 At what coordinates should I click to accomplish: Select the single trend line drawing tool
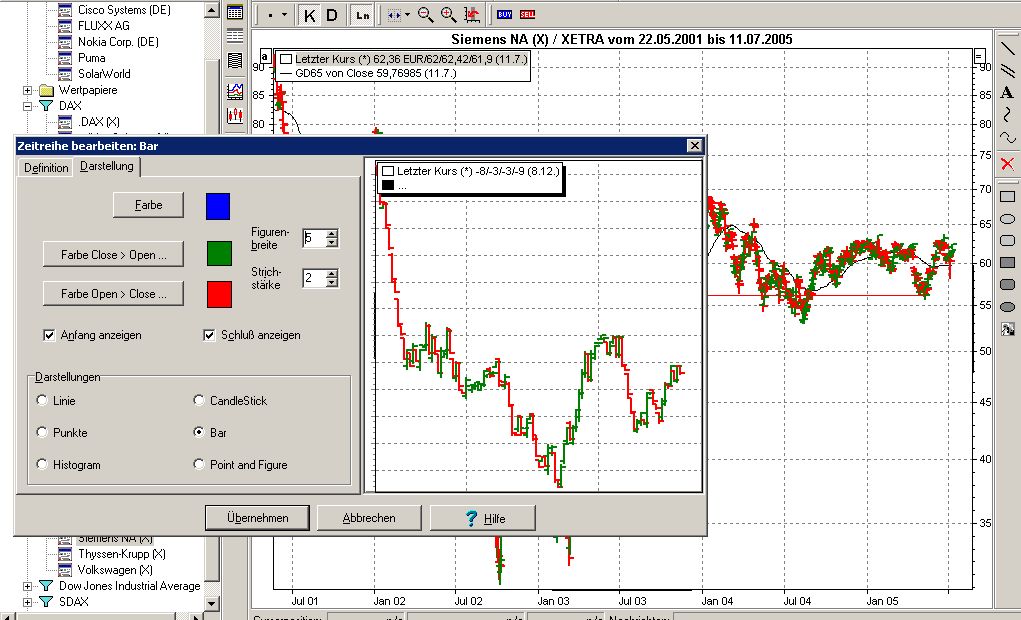[1007, 48]
